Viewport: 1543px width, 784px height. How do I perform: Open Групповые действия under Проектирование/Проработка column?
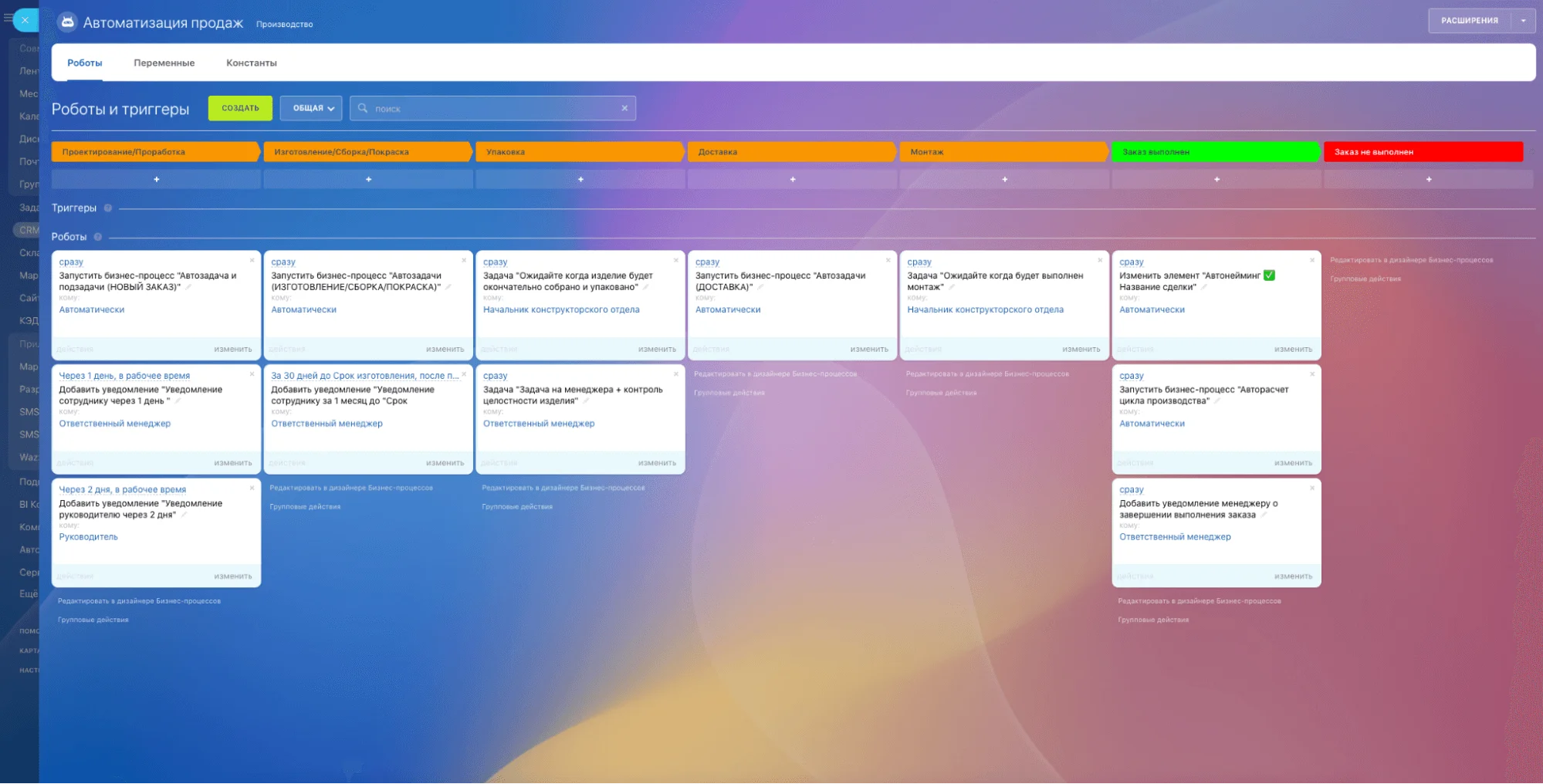pos(93,620)
